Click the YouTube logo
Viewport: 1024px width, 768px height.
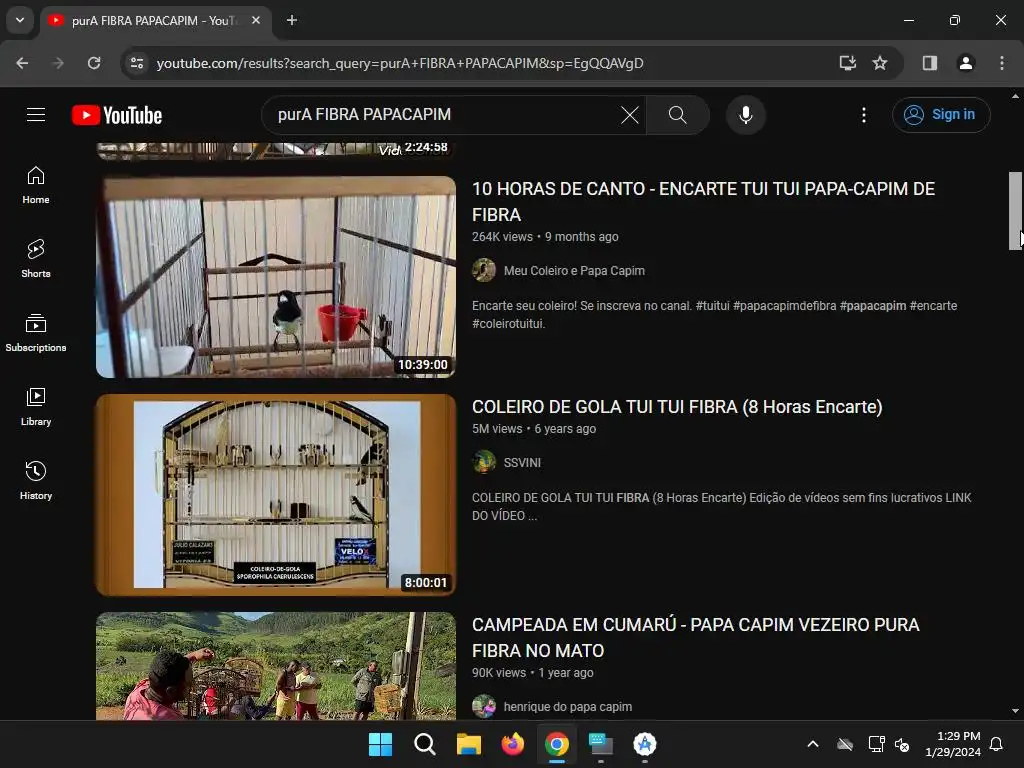tap(117, 115)
